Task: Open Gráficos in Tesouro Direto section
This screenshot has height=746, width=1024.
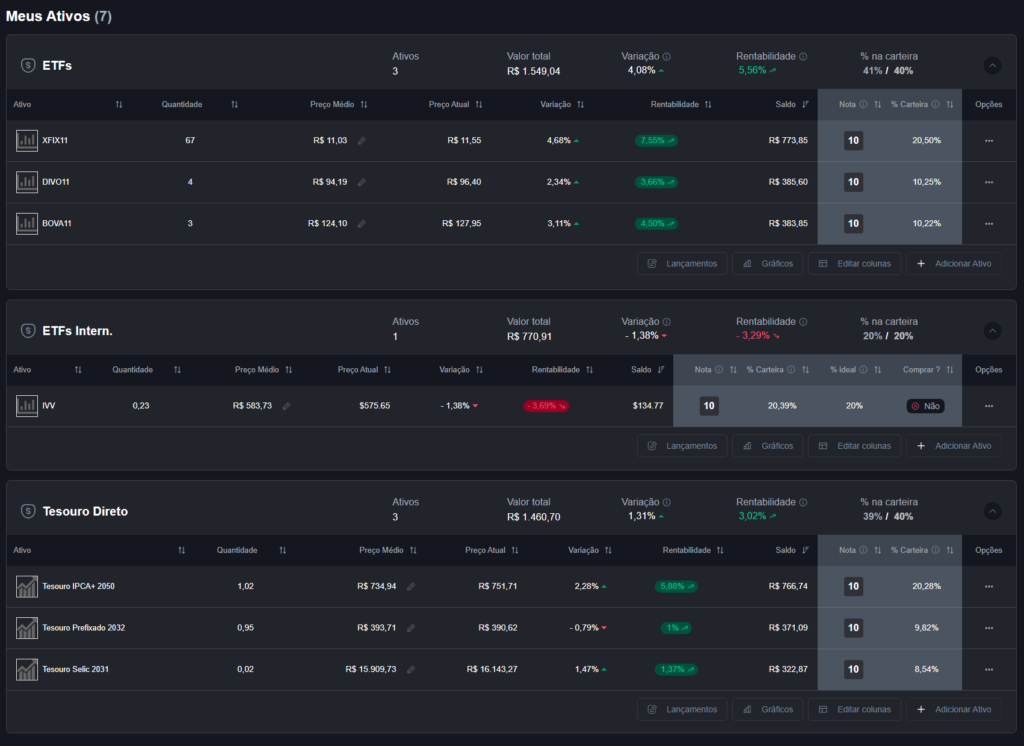Action: [767, 709]
